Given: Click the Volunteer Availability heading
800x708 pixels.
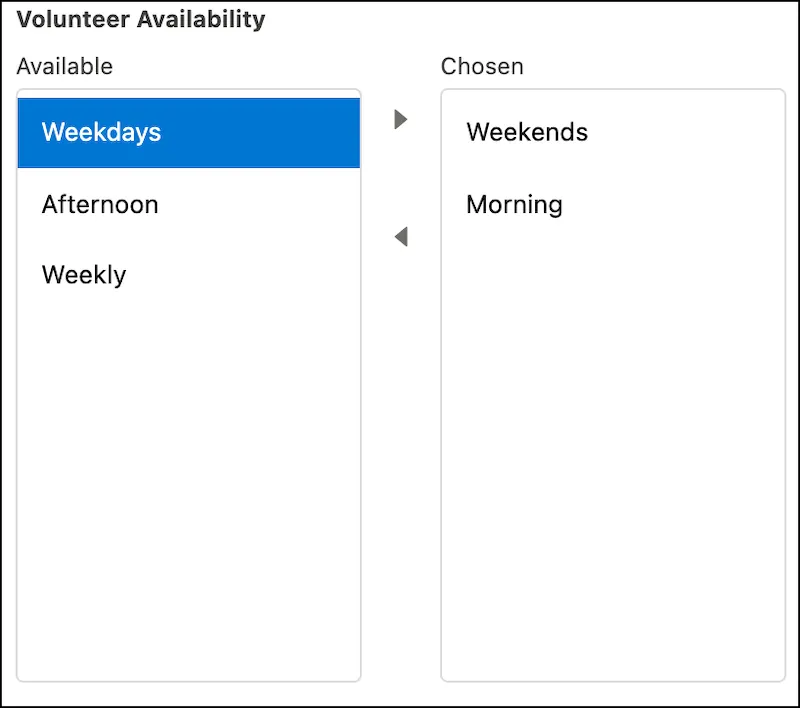Looking at the screenshot, I should click(141, 19).
